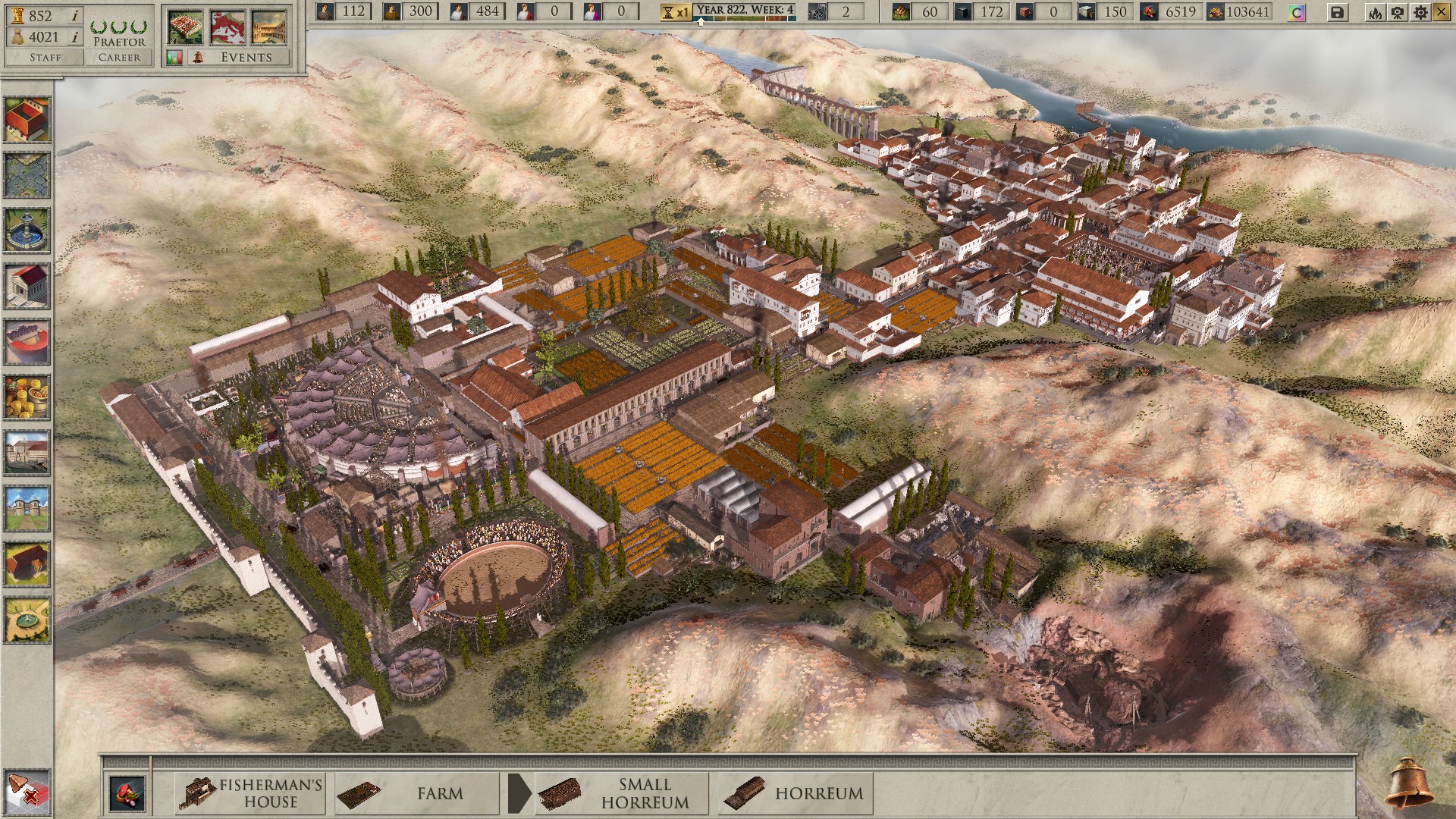Toggle the rainbow C color filter button
Viewport: 1456px width, 819px height.
1297,12
